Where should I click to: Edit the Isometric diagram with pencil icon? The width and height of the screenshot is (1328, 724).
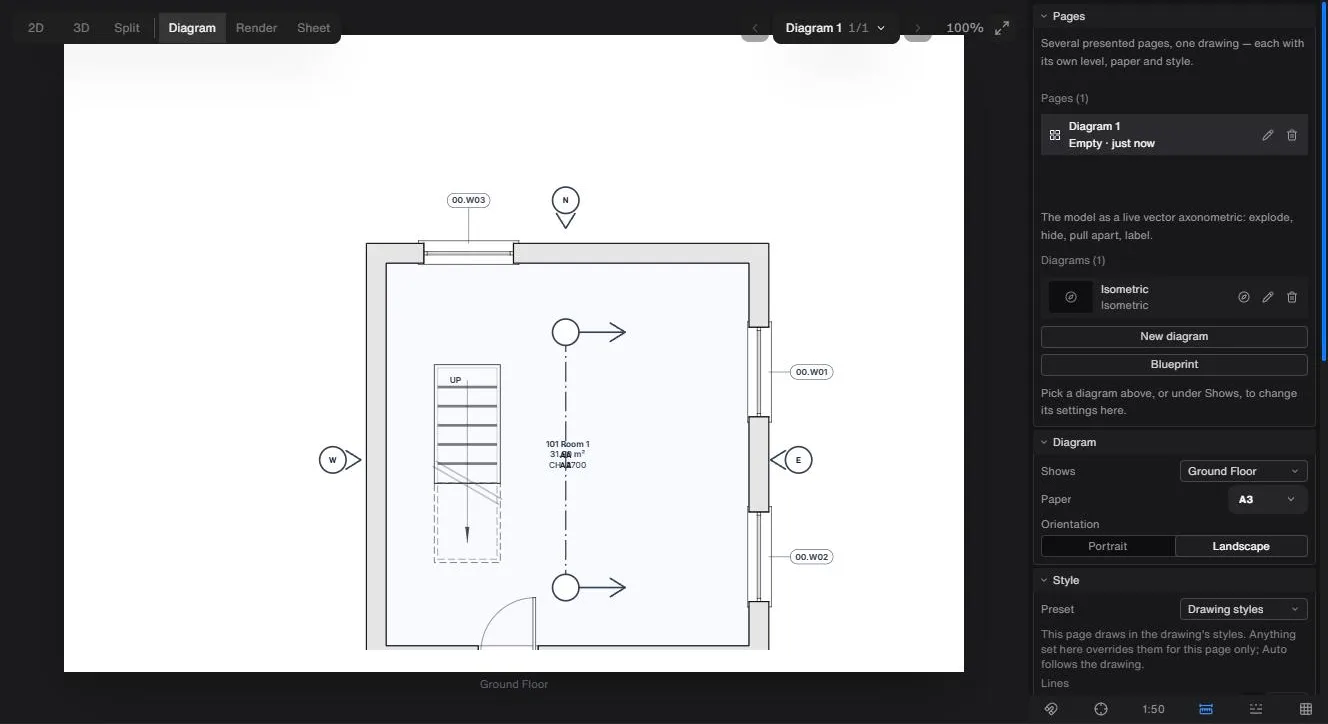(1267, 297)
